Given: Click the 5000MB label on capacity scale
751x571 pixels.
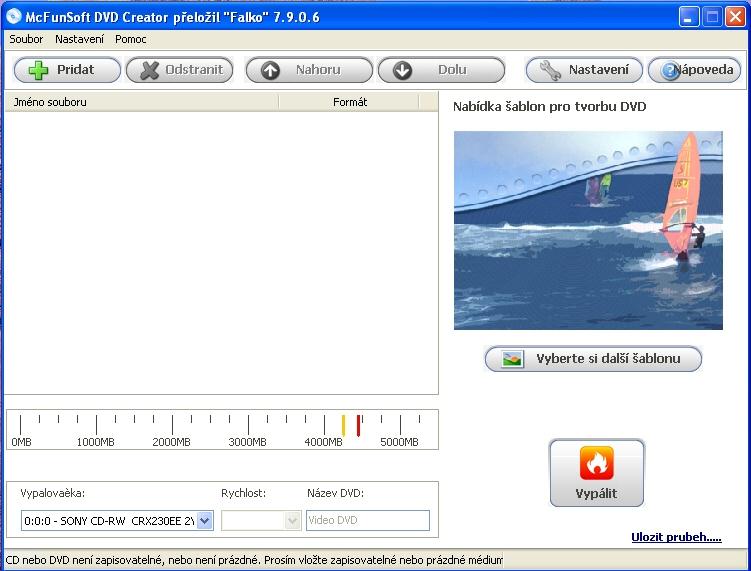Looking at the screenshot, I should click(x=399, y=442).
